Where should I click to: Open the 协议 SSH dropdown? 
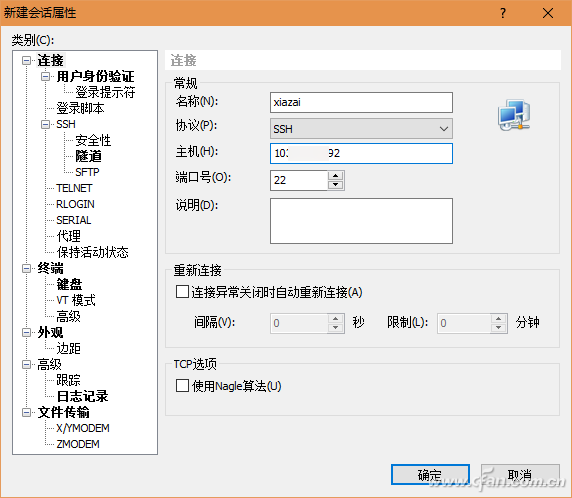(361, 128)
